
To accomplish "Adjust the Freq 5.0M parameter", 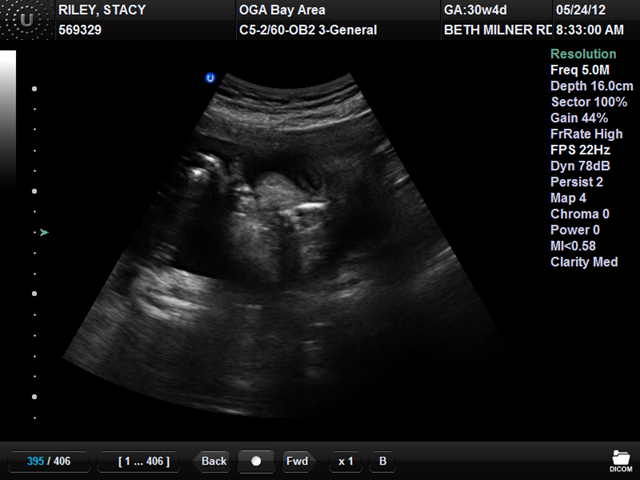I will tap(580, 70).
